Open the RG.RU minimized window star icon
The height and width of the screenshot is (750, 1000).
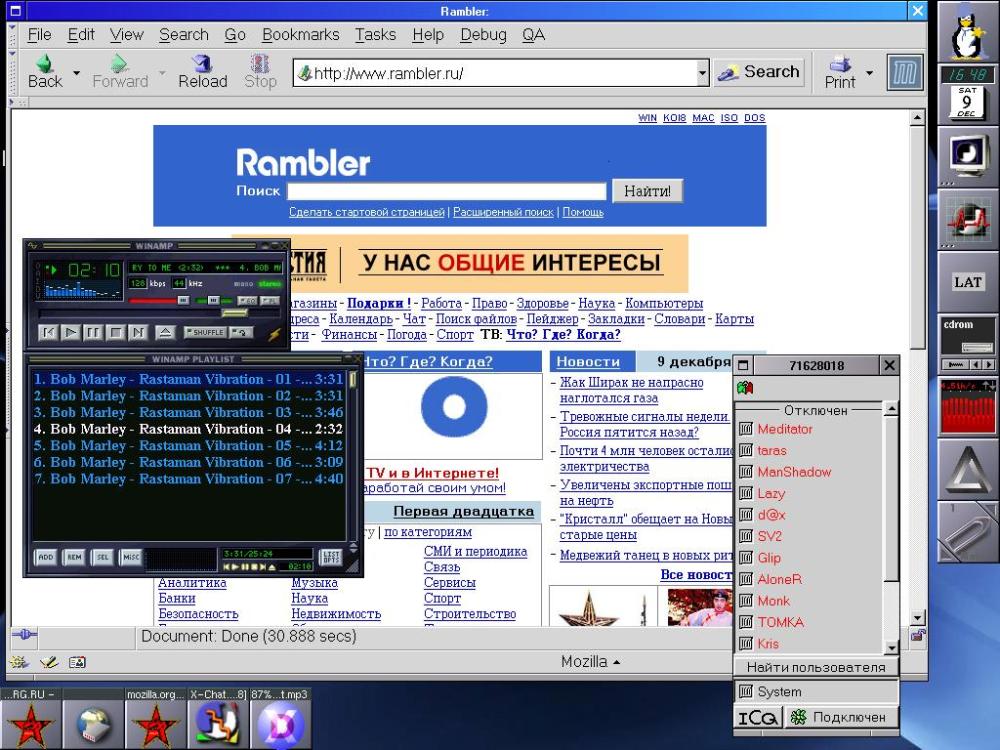pos(30,725)
